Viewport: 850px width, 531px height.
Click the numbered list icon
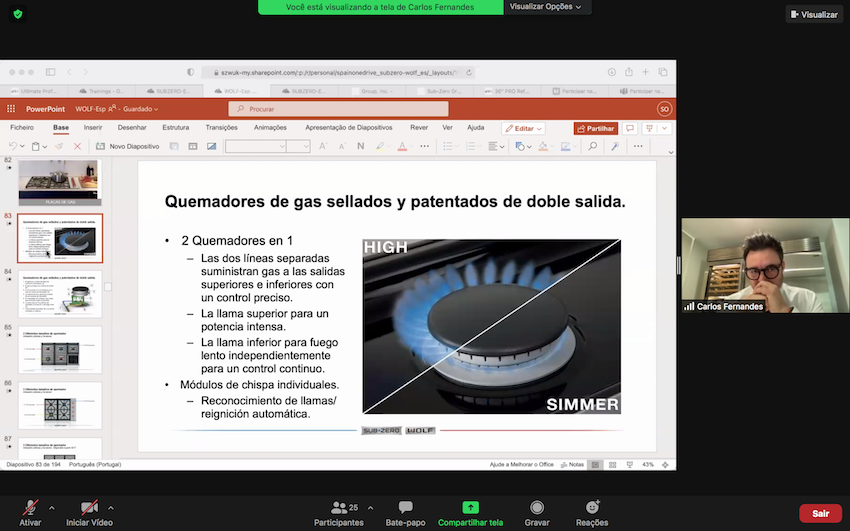click(471, 146)
